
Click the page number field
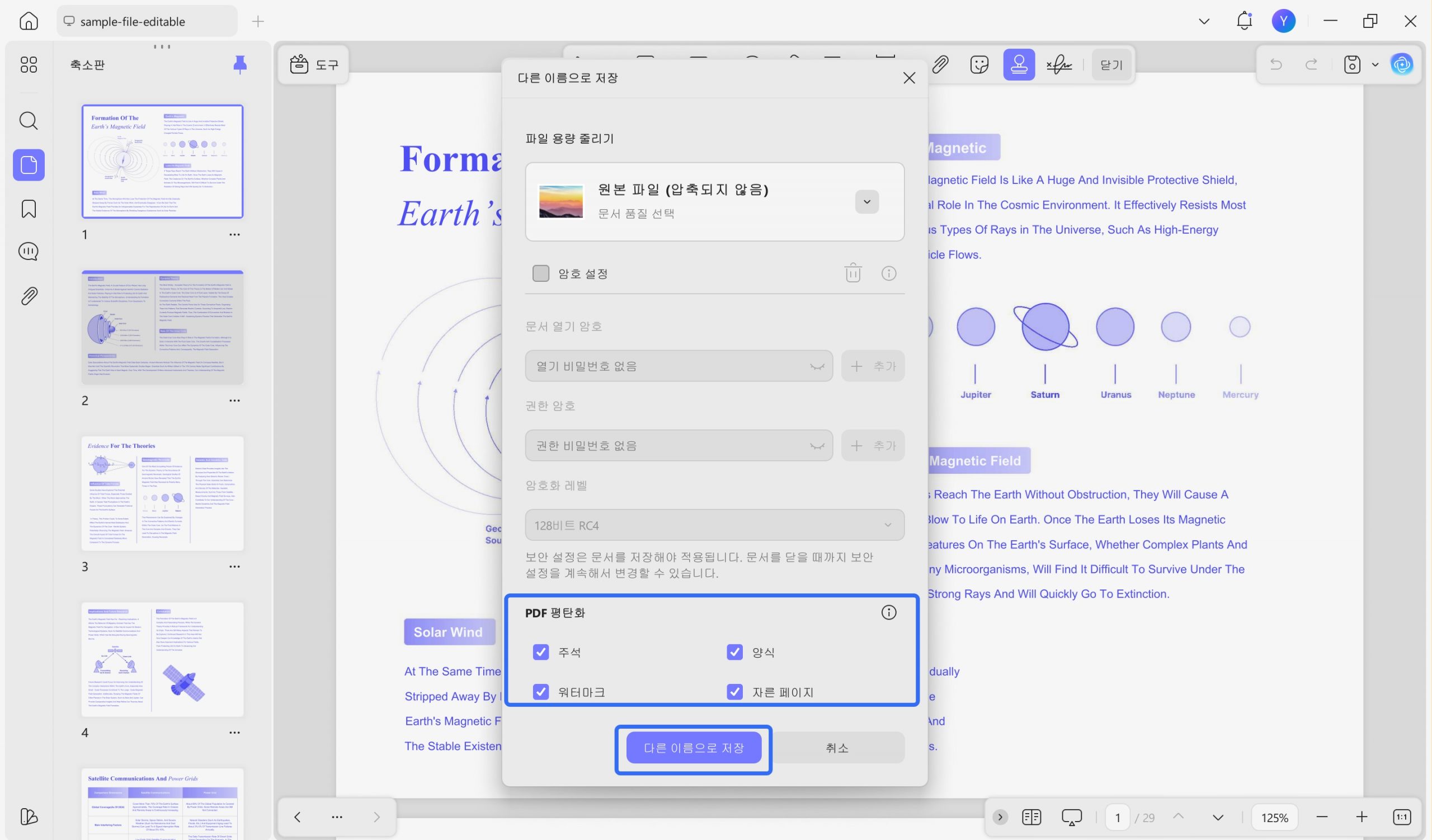coord(1117,817)
